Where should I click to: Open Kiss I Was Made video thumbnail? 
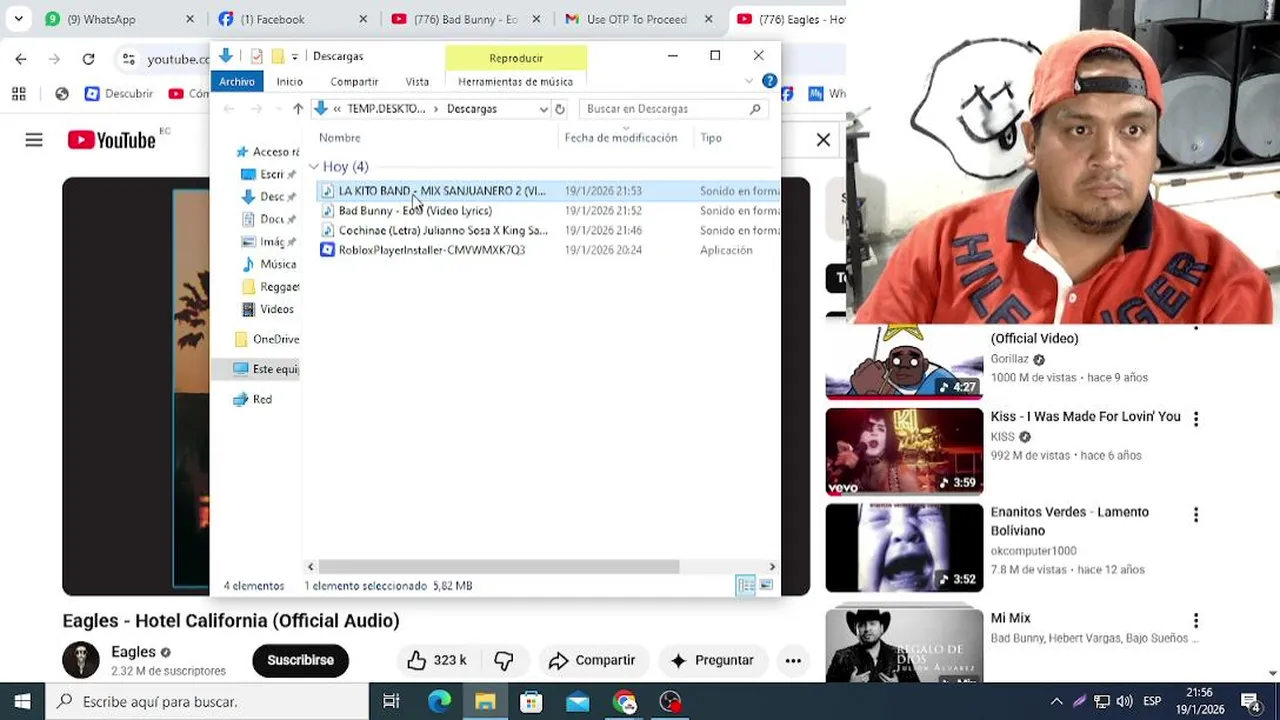pyautogui.click(x=904, y=451)
